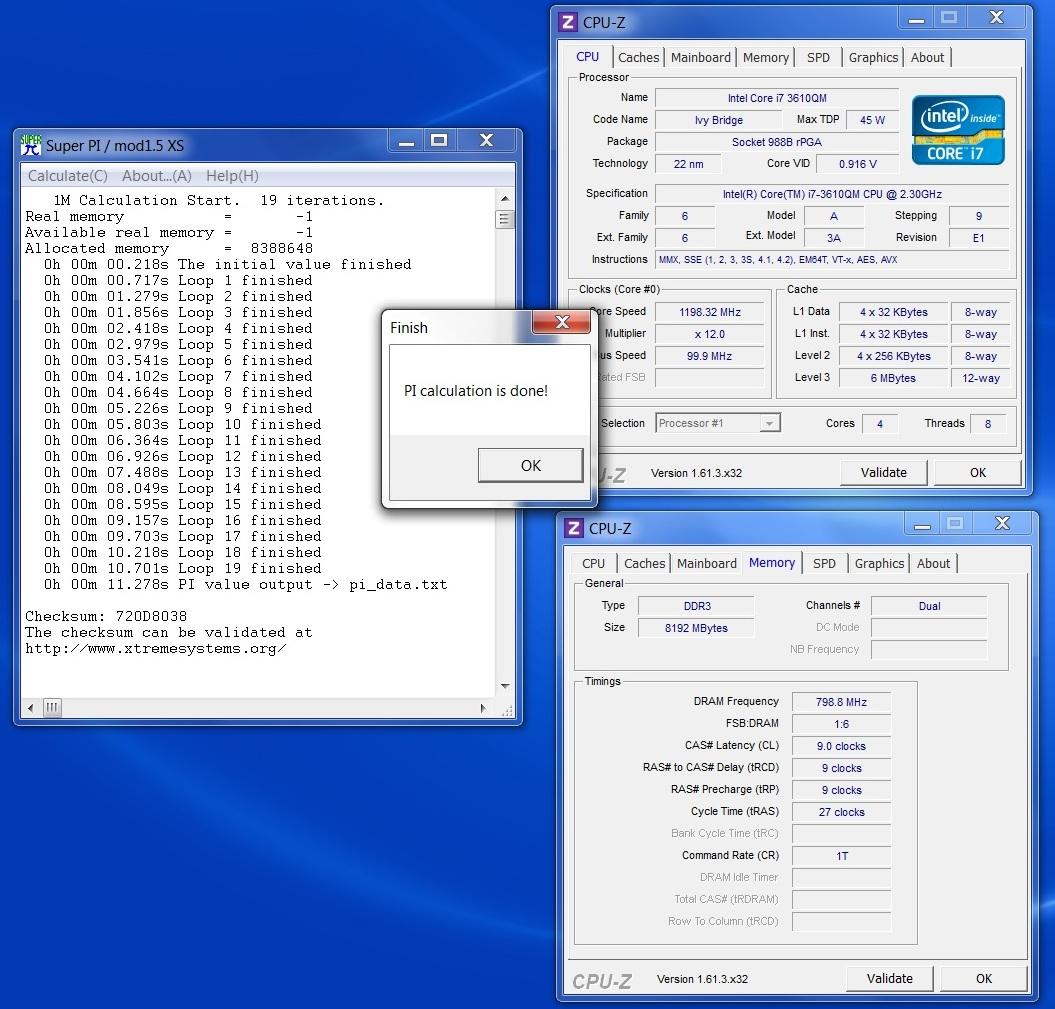The image size is (1055, 1009).
Task: Switch to Memory tab in top CPU-Z window
Action: 766,57
